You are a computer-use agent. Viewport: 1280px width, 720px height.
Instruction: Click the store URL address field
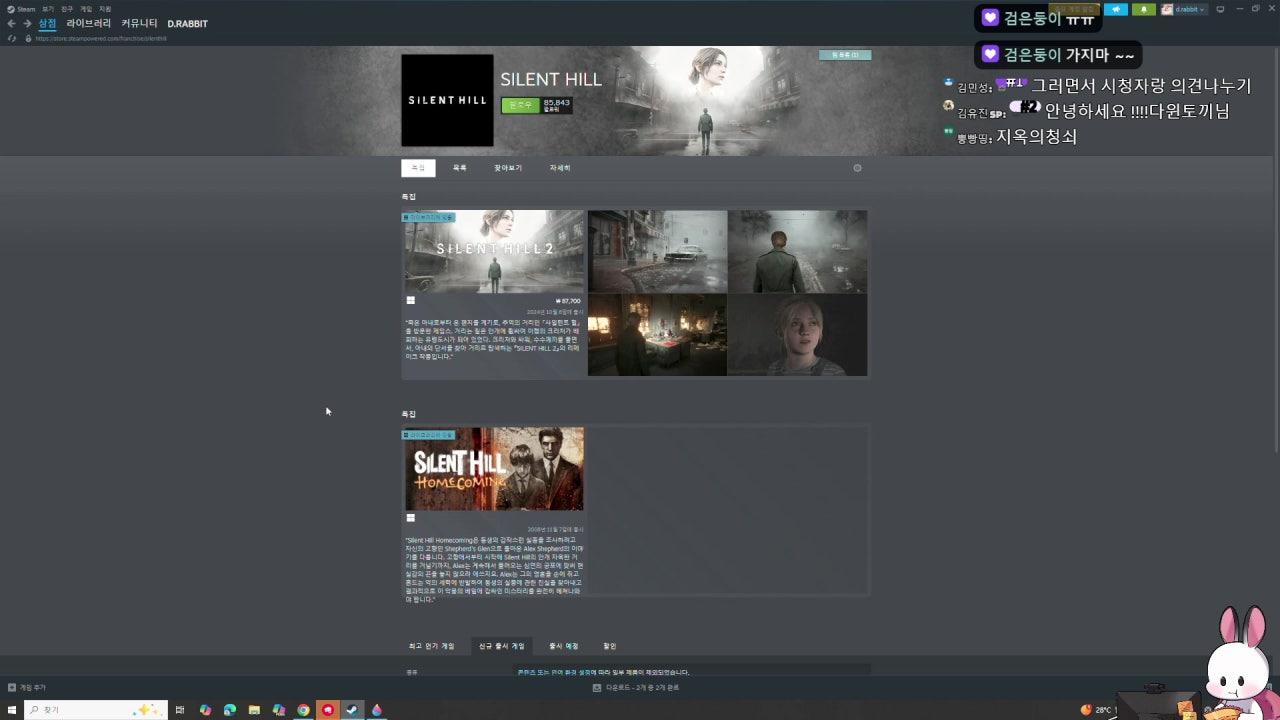click(101, 38)
